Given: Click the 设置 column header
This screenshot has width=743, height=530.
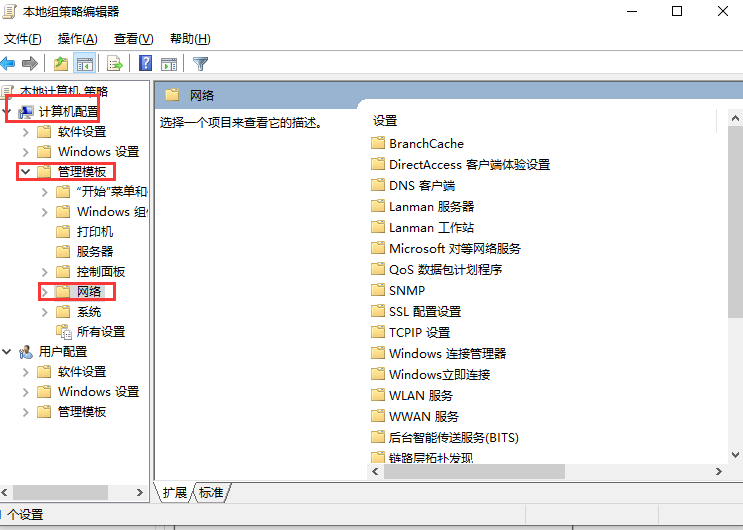Looking at the screenshot, I should pyautogui.click(x=385, y=120).
